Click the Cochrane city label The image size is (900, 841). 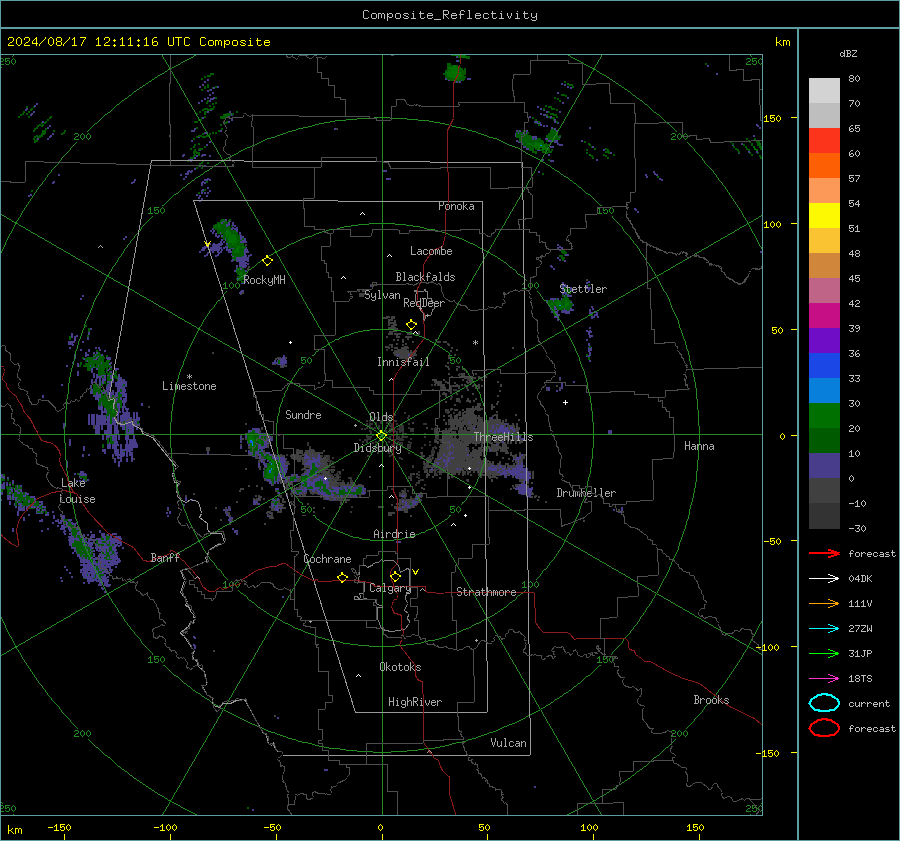point(327,559)
